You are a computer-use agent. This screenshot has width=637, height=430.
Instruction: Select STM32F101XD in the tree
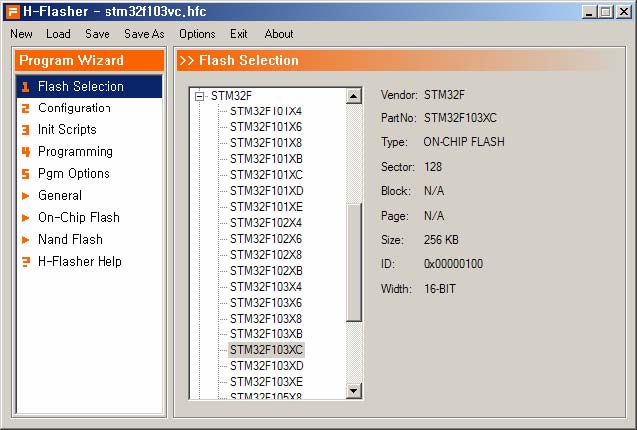pyautogui.click(x=267, y=191)
